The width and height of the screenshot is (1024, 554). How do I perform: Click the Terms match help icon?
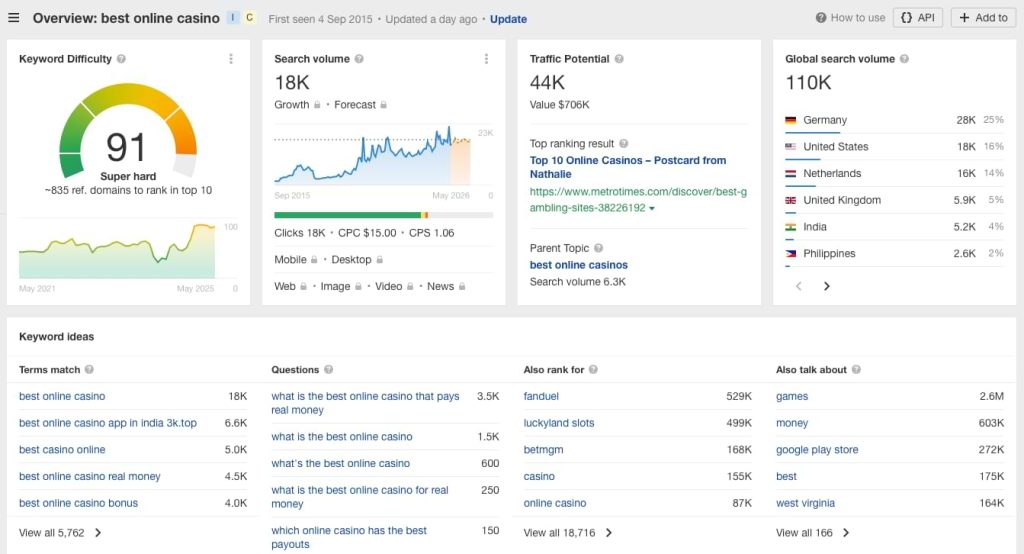click(x=89, y=370)
